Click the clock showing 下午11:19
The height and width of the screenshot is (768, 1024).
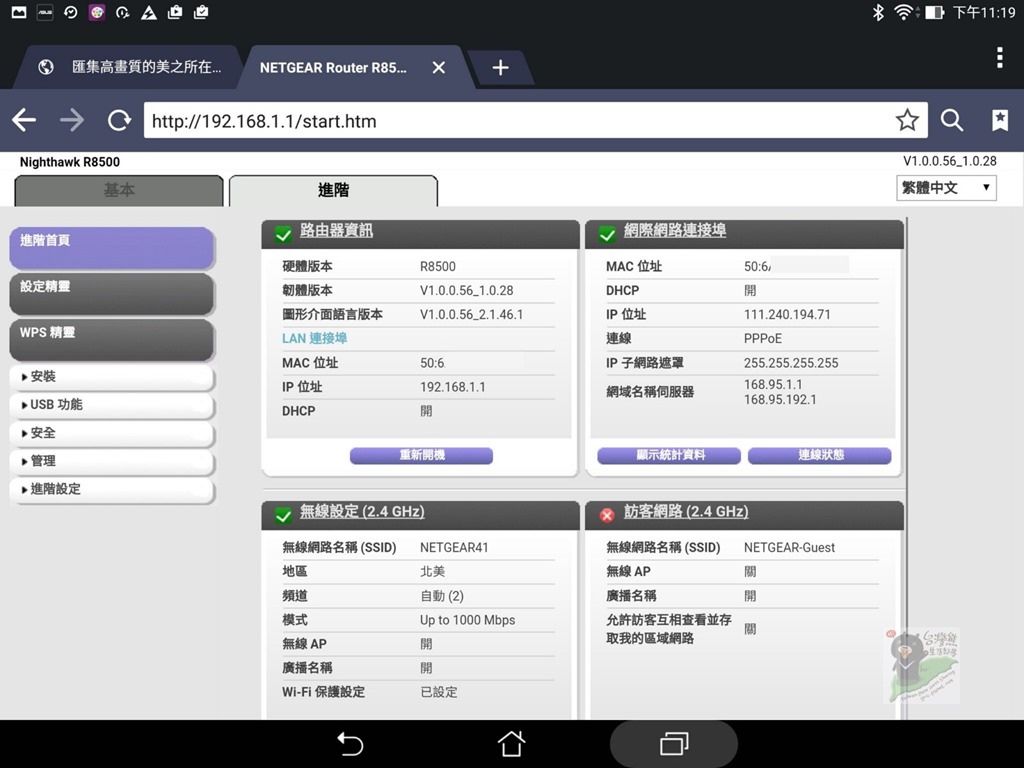[x=984, y=12]
